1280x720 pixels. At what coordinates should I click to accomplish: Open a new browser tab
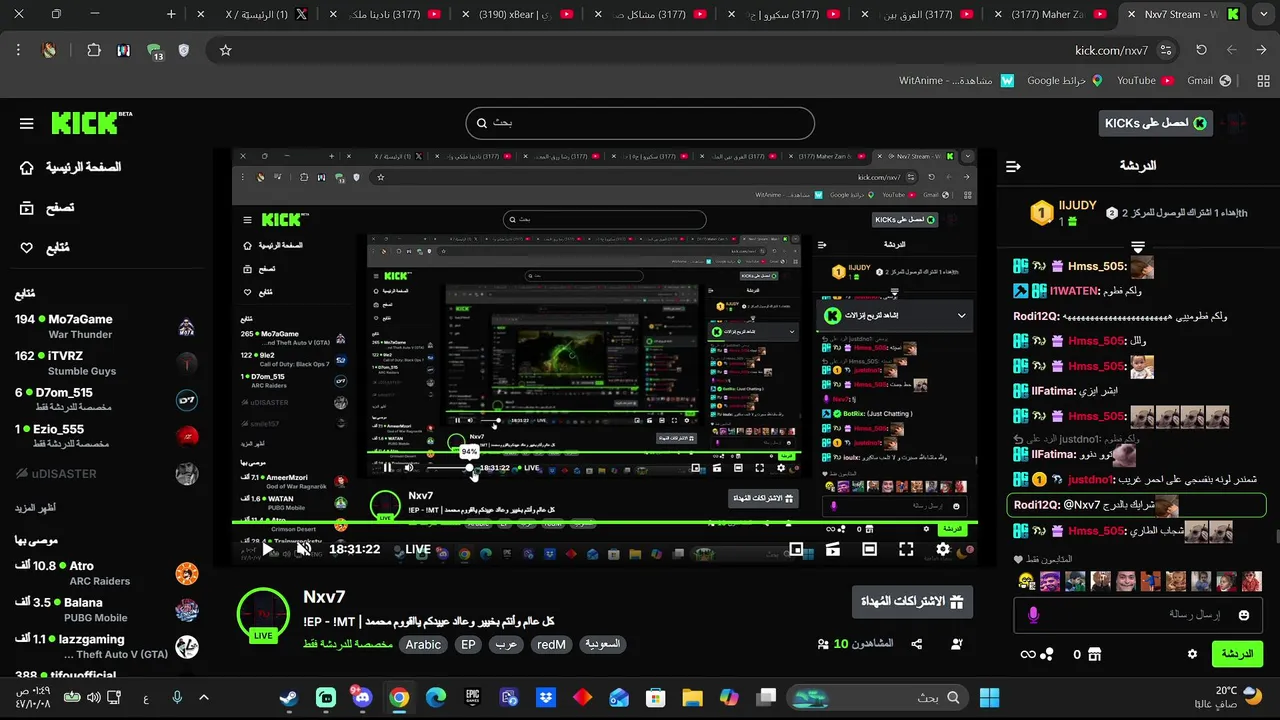point(171,14)
